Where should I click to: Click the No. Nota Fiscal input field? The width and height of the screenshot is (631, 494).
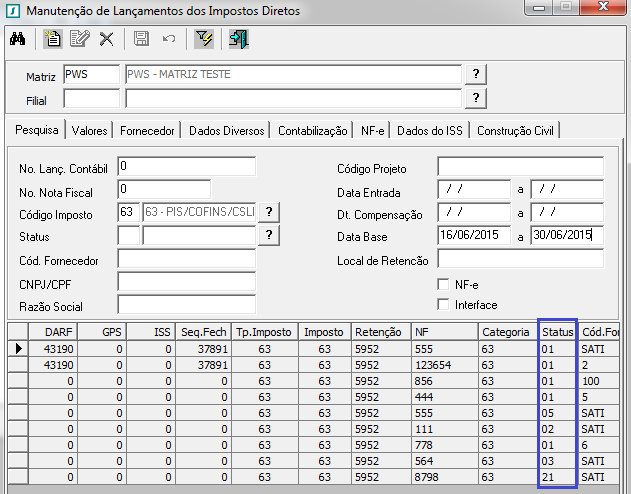pyautogui.click(x=164, y=188)
